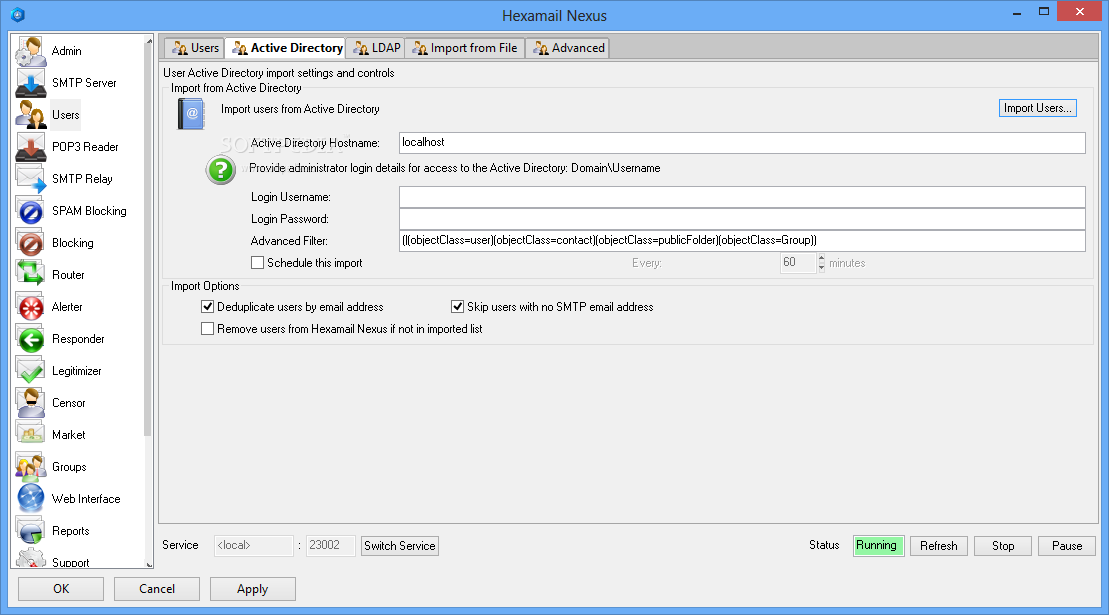The height and width of the screenshot is (615, 1109).
Task: Click the Web Interface sidebar label
Action: [x=86, y=499]
